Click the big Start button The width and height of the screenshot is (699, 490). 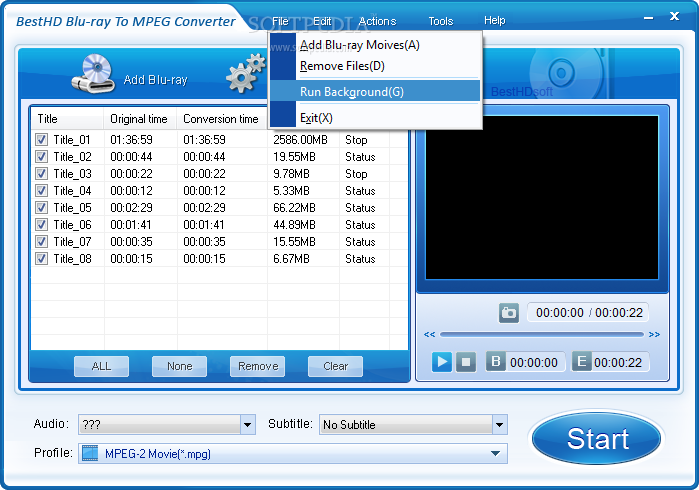[597, 438]
